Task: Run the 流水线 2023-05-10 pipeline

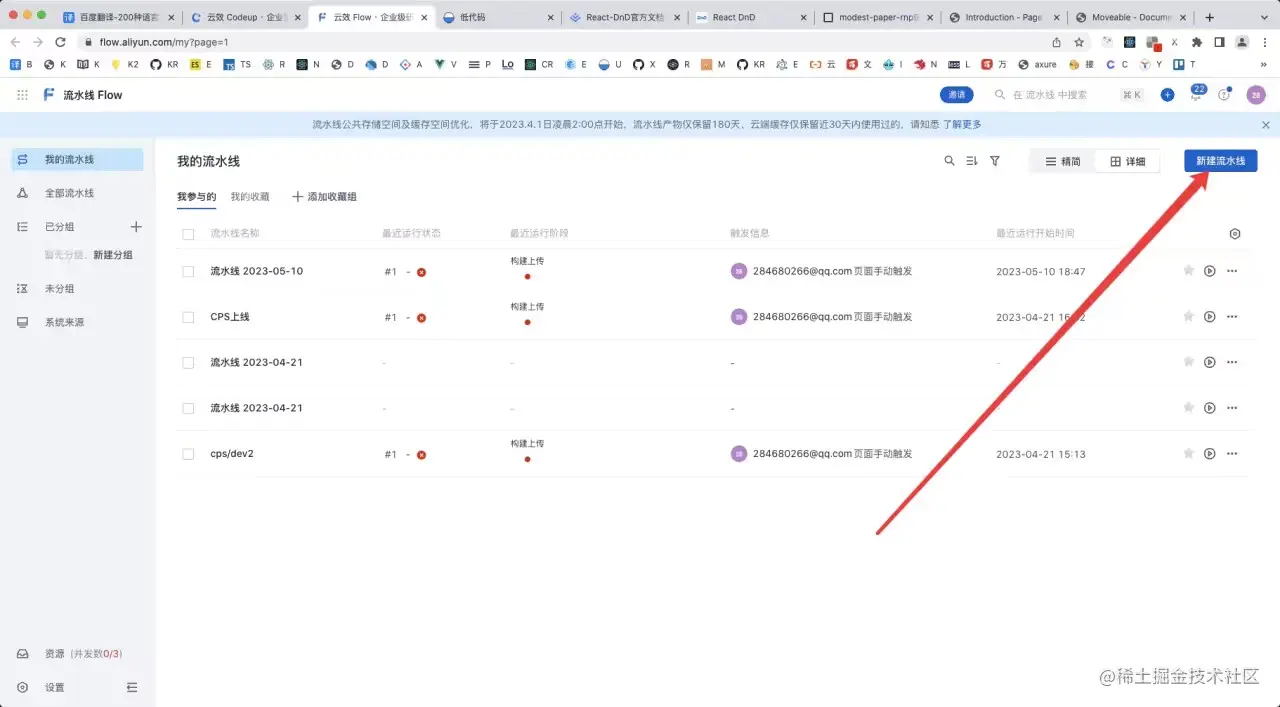Action: [x=1210, y=271]
